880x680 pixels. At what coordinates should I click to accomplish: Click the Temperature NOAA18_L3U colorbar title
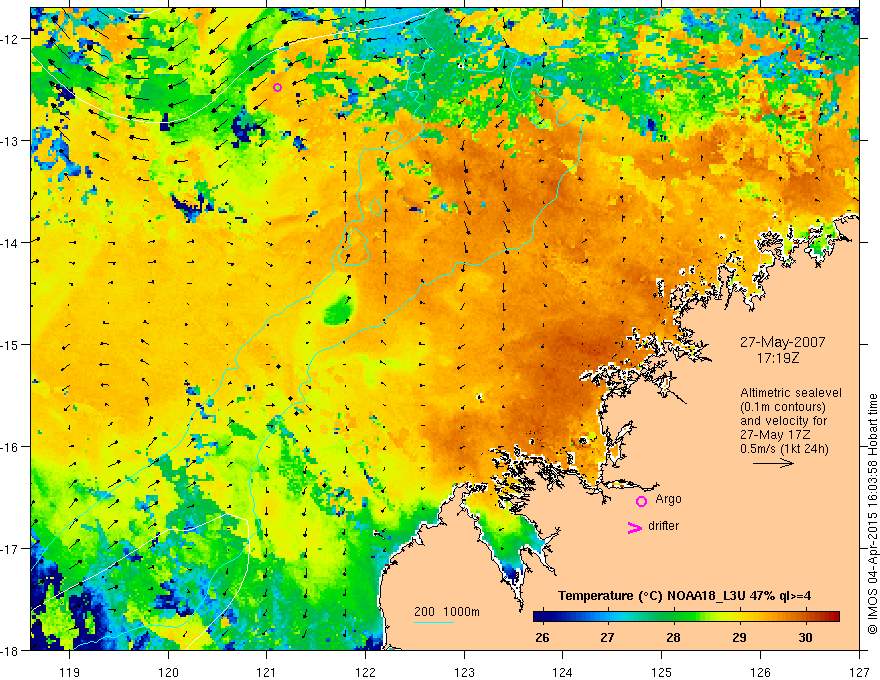684,596
